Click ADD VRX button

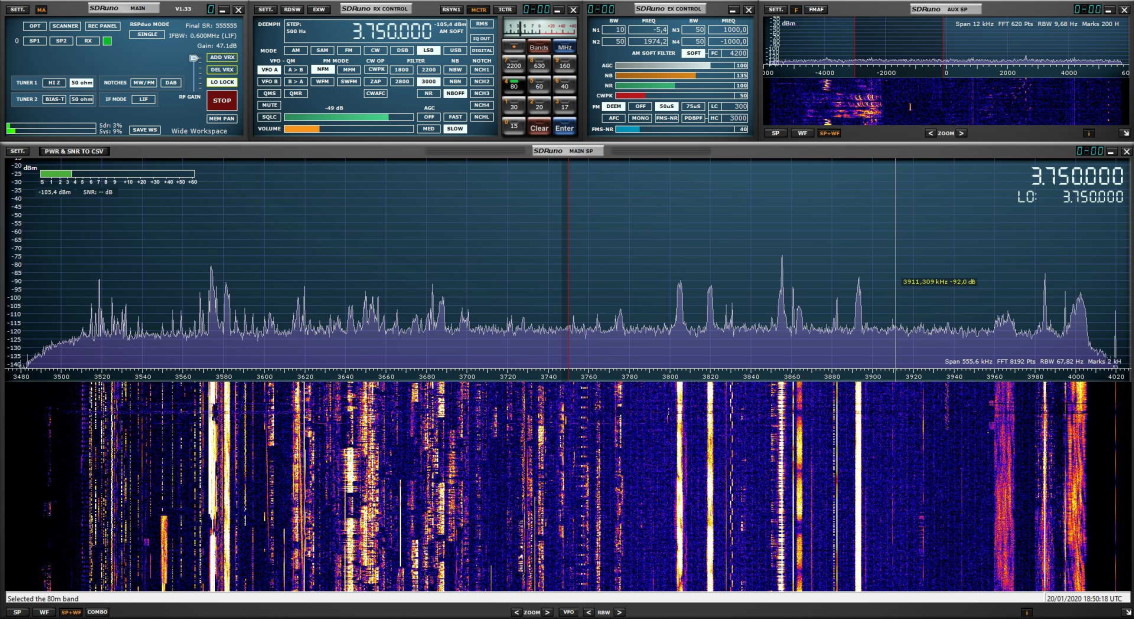click(222, 58)
